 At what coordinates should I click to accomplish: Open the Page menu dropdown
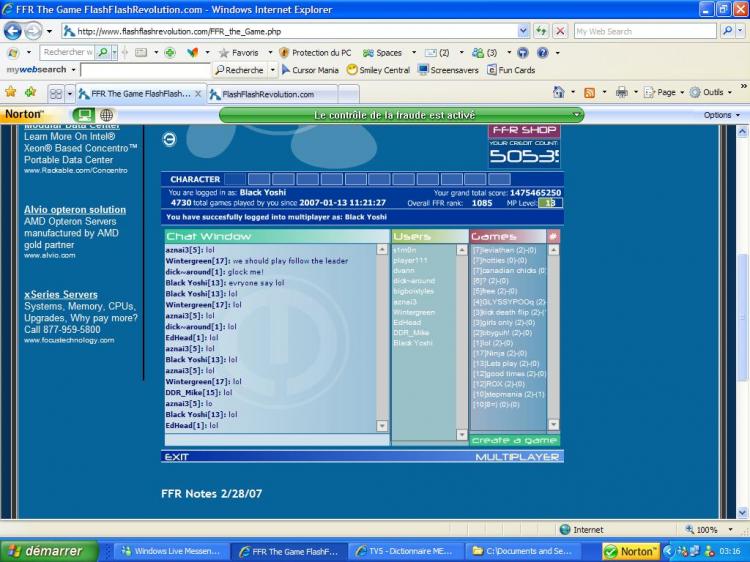[682, 92]
